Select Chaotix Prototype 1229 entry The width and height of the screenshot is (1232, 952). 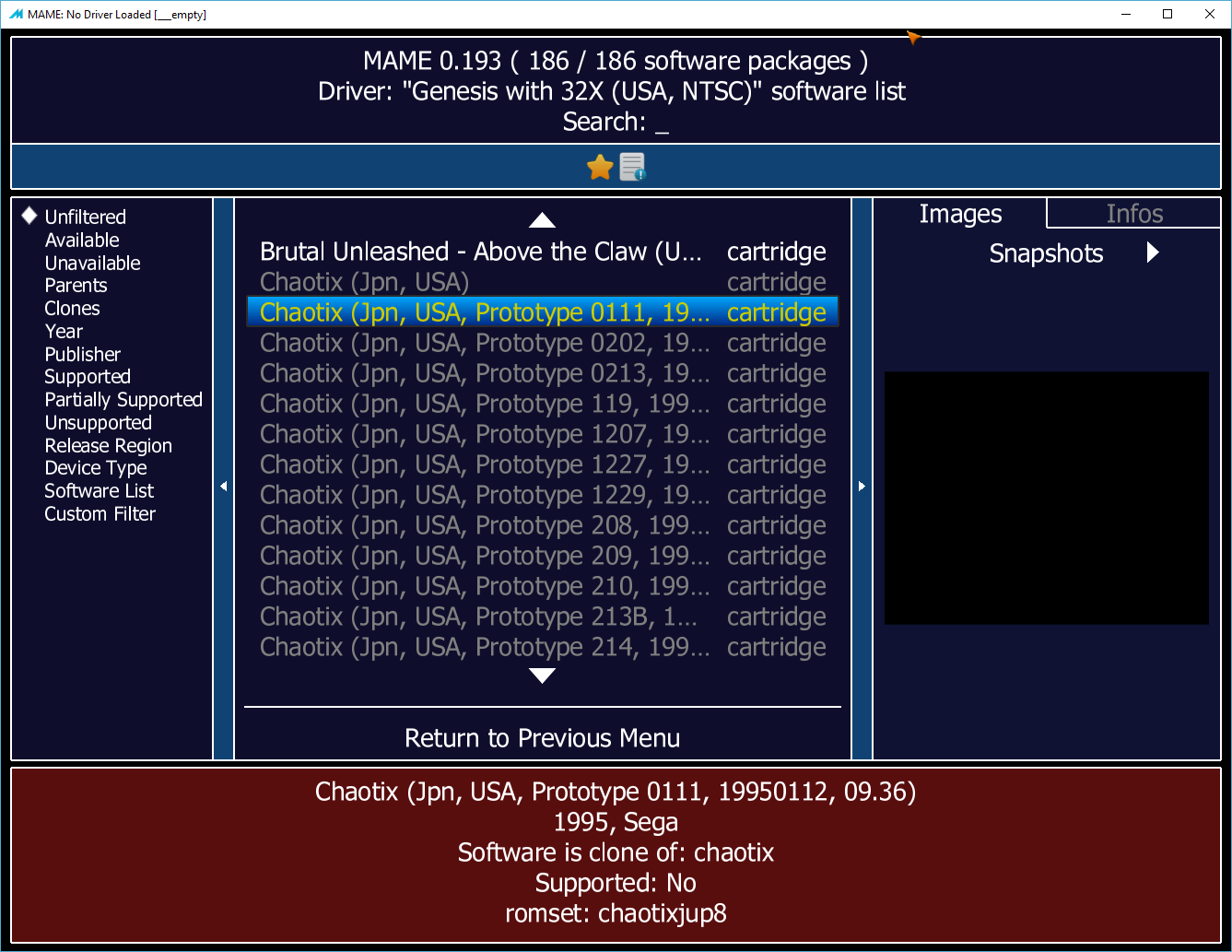[x=543, y=495]
